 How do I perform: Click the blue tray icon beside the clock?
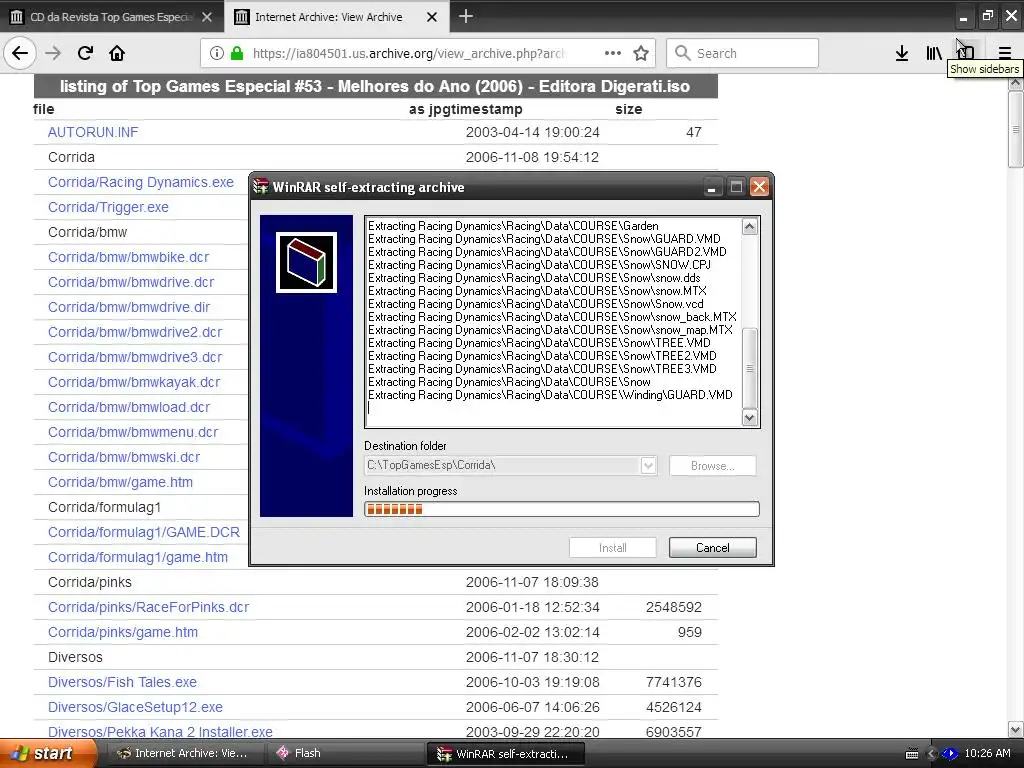coord(950,754)
